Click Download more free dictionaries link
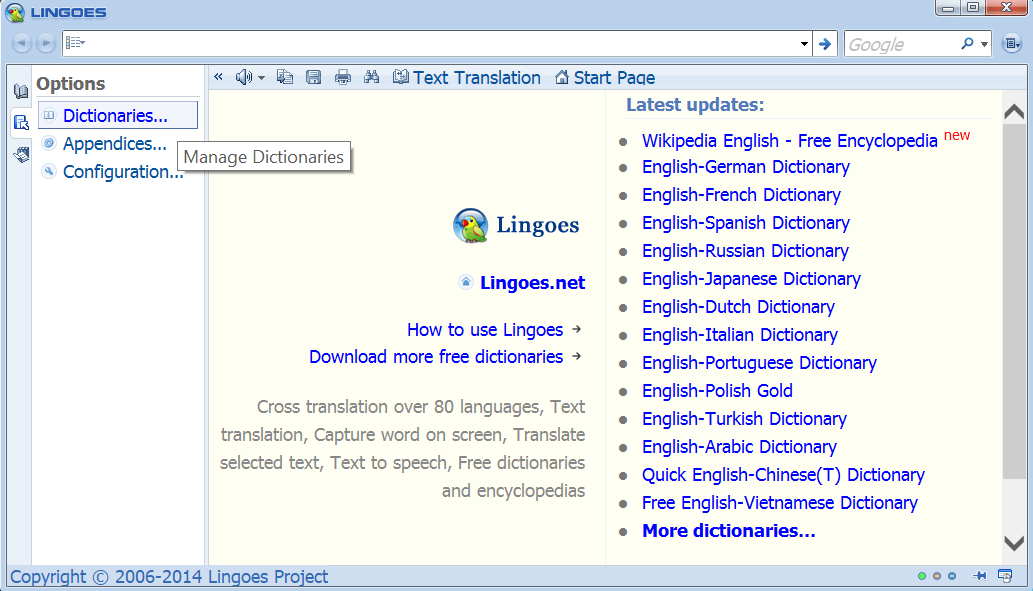Image resolution: width=1033 pixels, height=591 pixels. pyautogui.click(x=436, y=356)
